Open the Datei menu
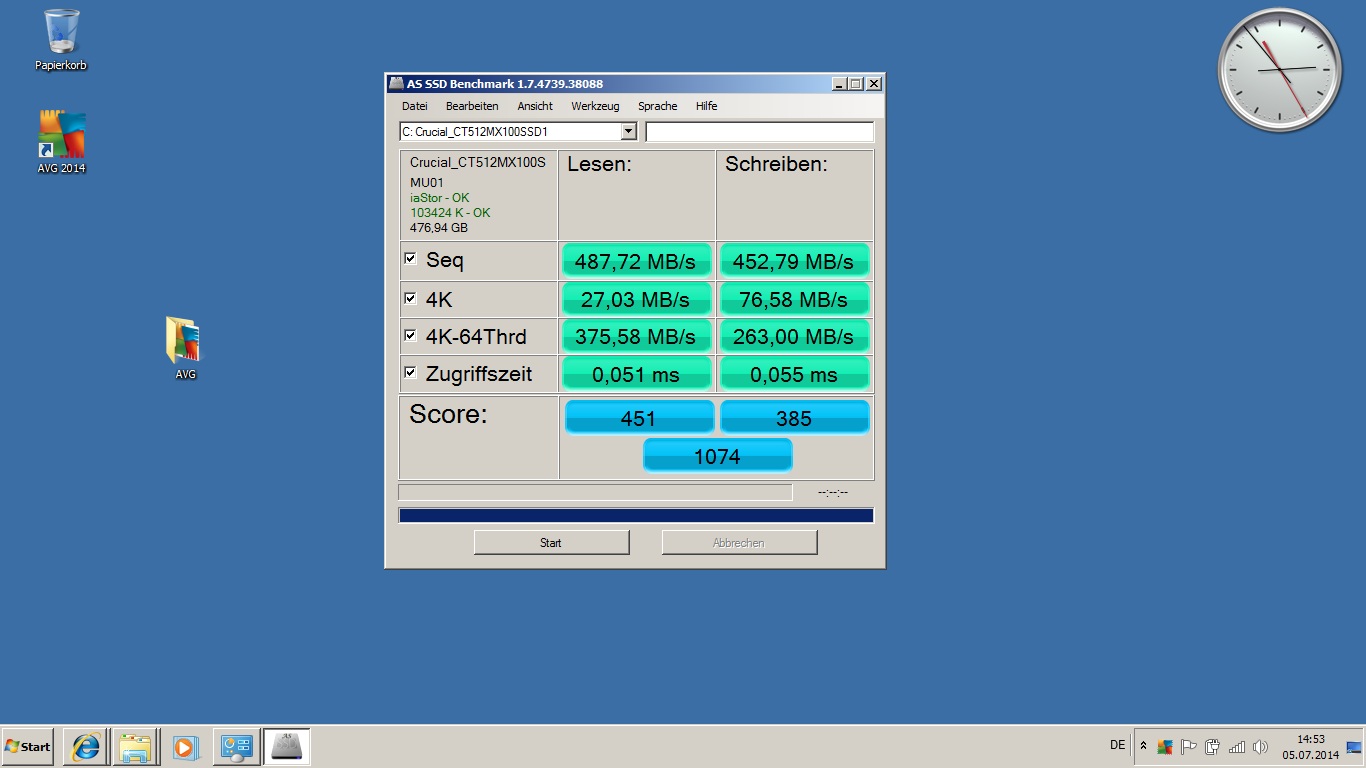The width and height of the screenshot is (1366, 768). coord(414,106)
